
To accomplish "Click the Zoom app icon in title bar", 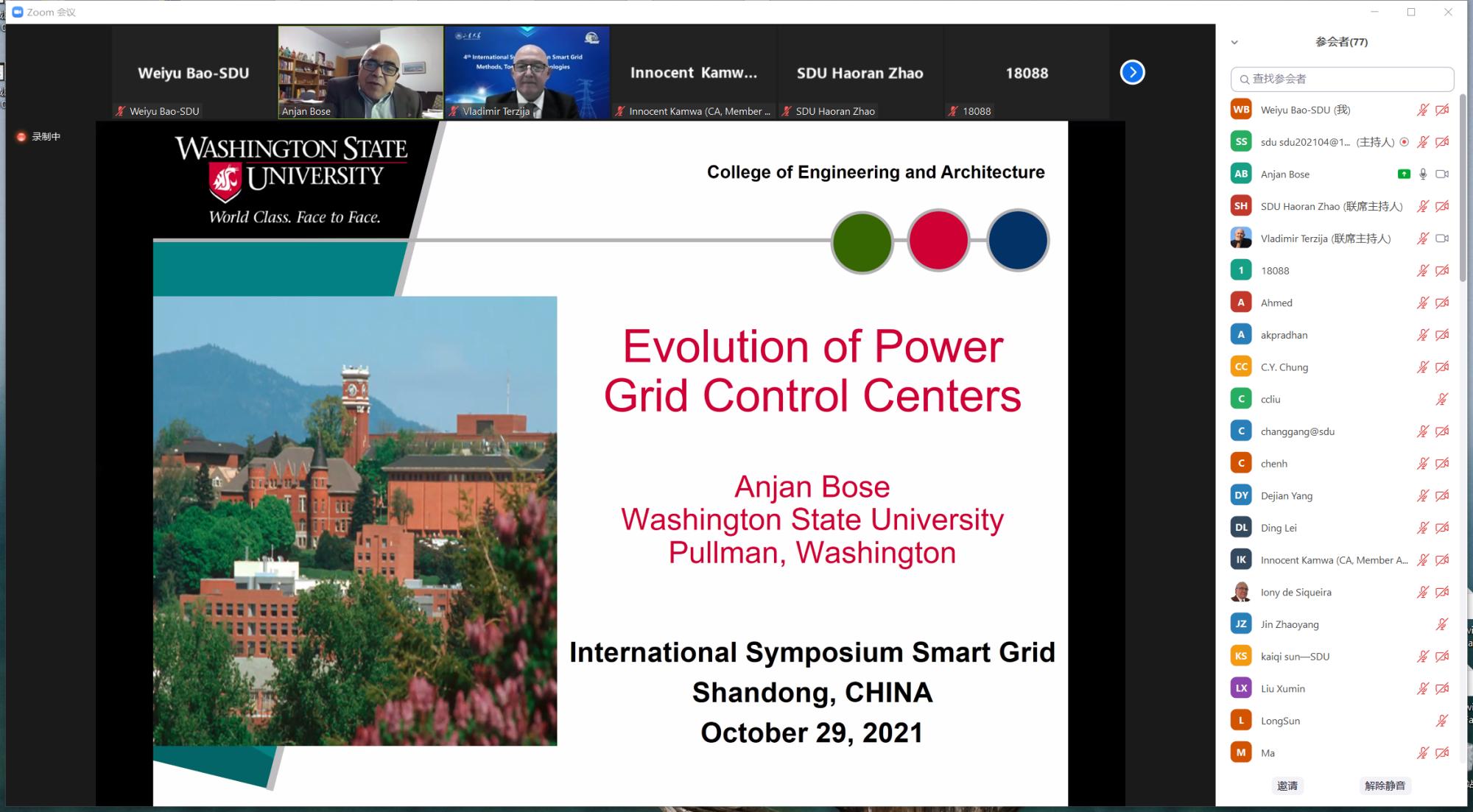I will pyautogui.click(x=18, y=12).
